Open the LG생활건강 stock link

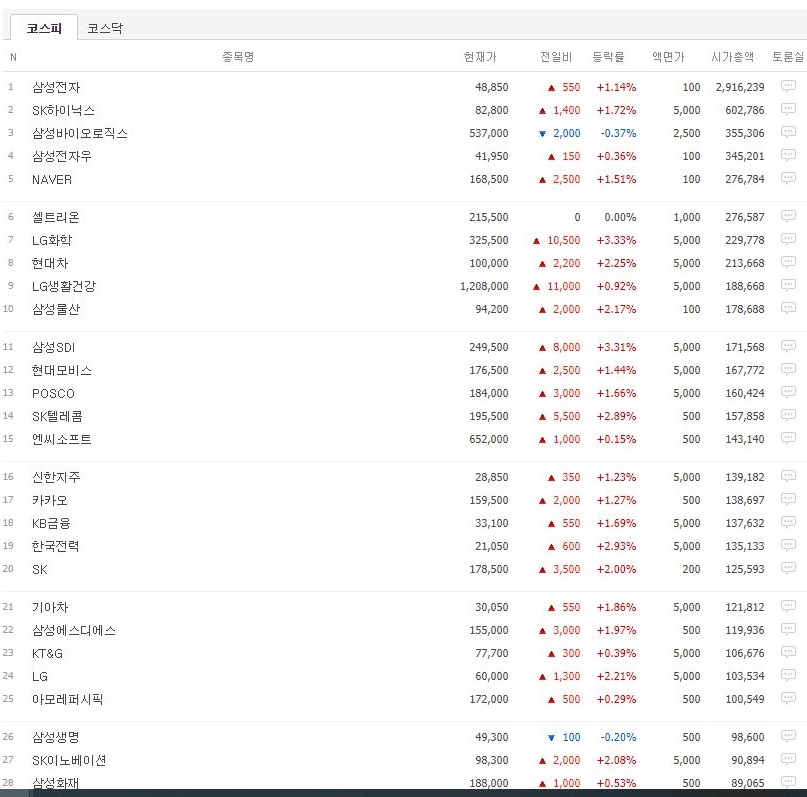click(x=64, y=286)
